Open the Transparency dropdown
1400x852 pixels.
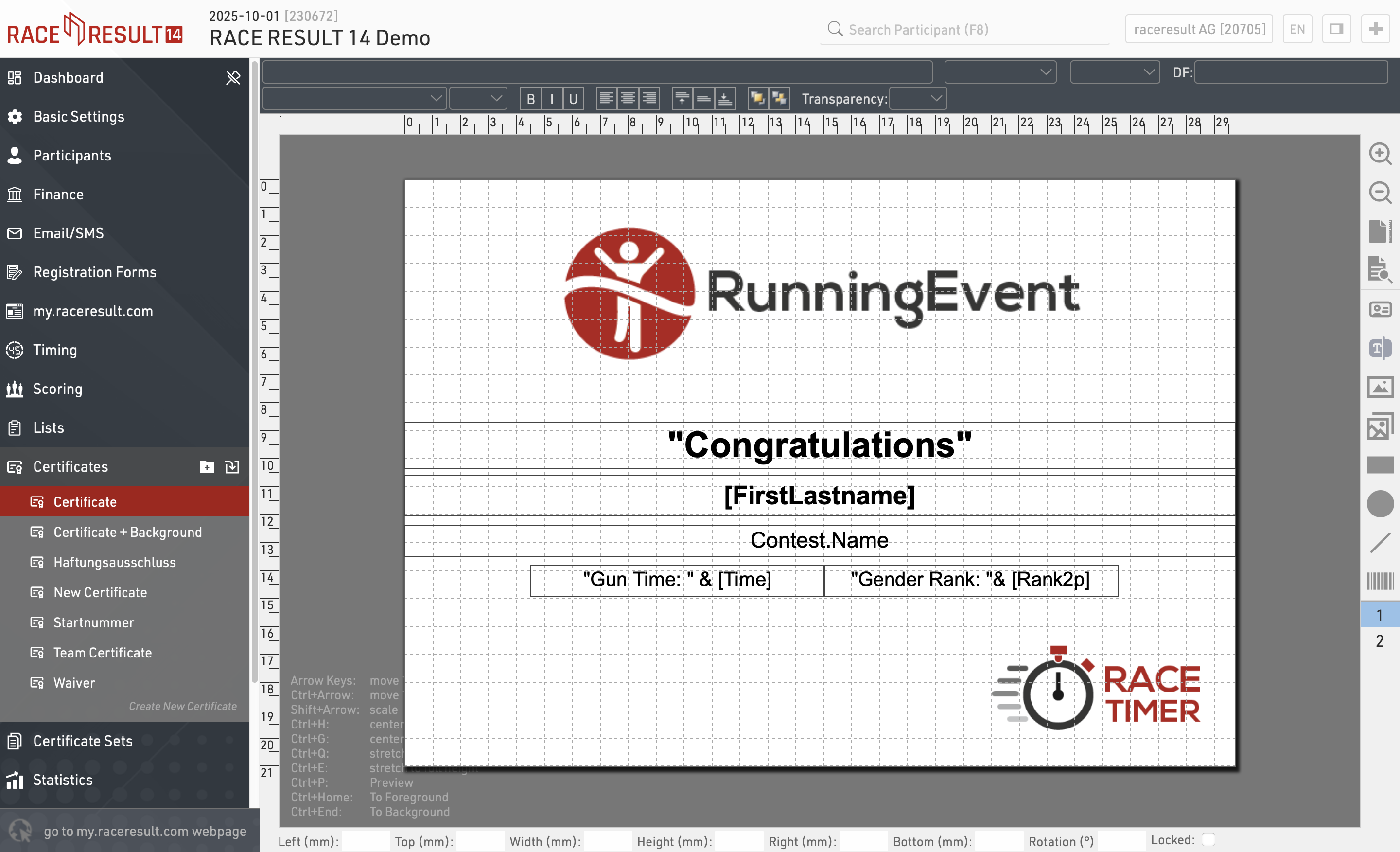[x=918, y=99]
